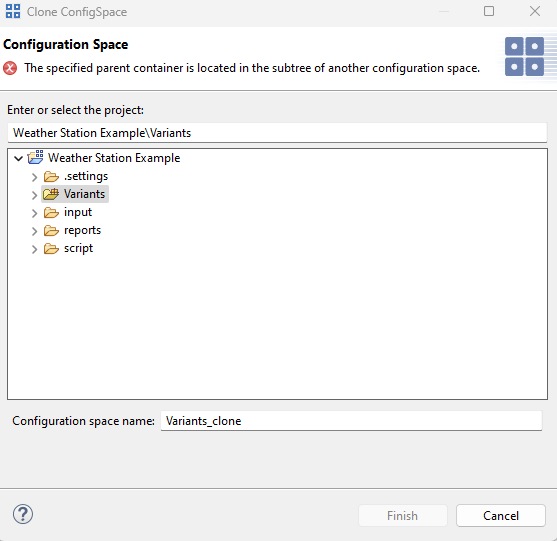Expand the script folder
Screen dimensions: 557x541
point(34,249)
